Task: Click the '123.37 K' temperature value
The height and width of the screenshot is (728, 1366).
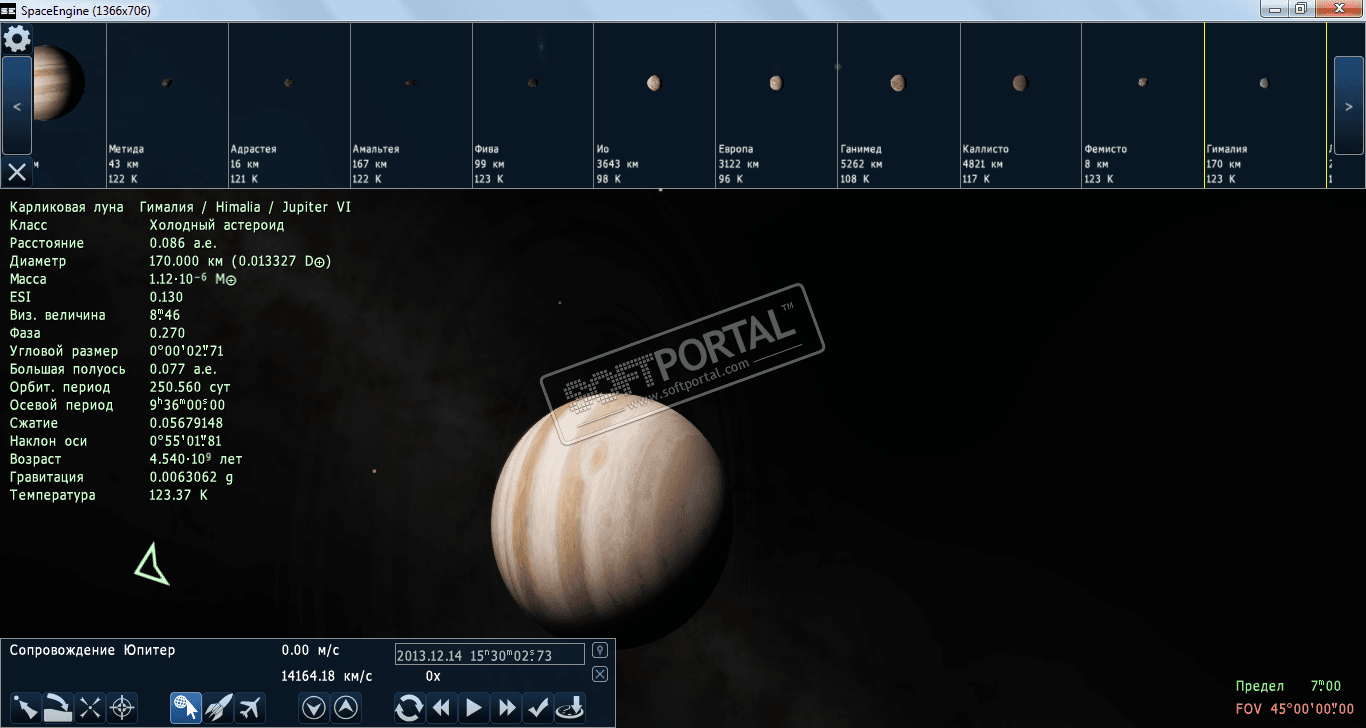Action: (x=178, y=495)
